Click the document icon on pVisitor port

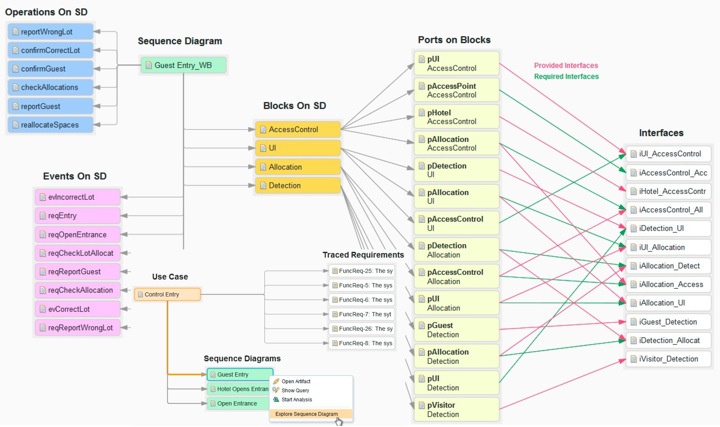(421, 403)
